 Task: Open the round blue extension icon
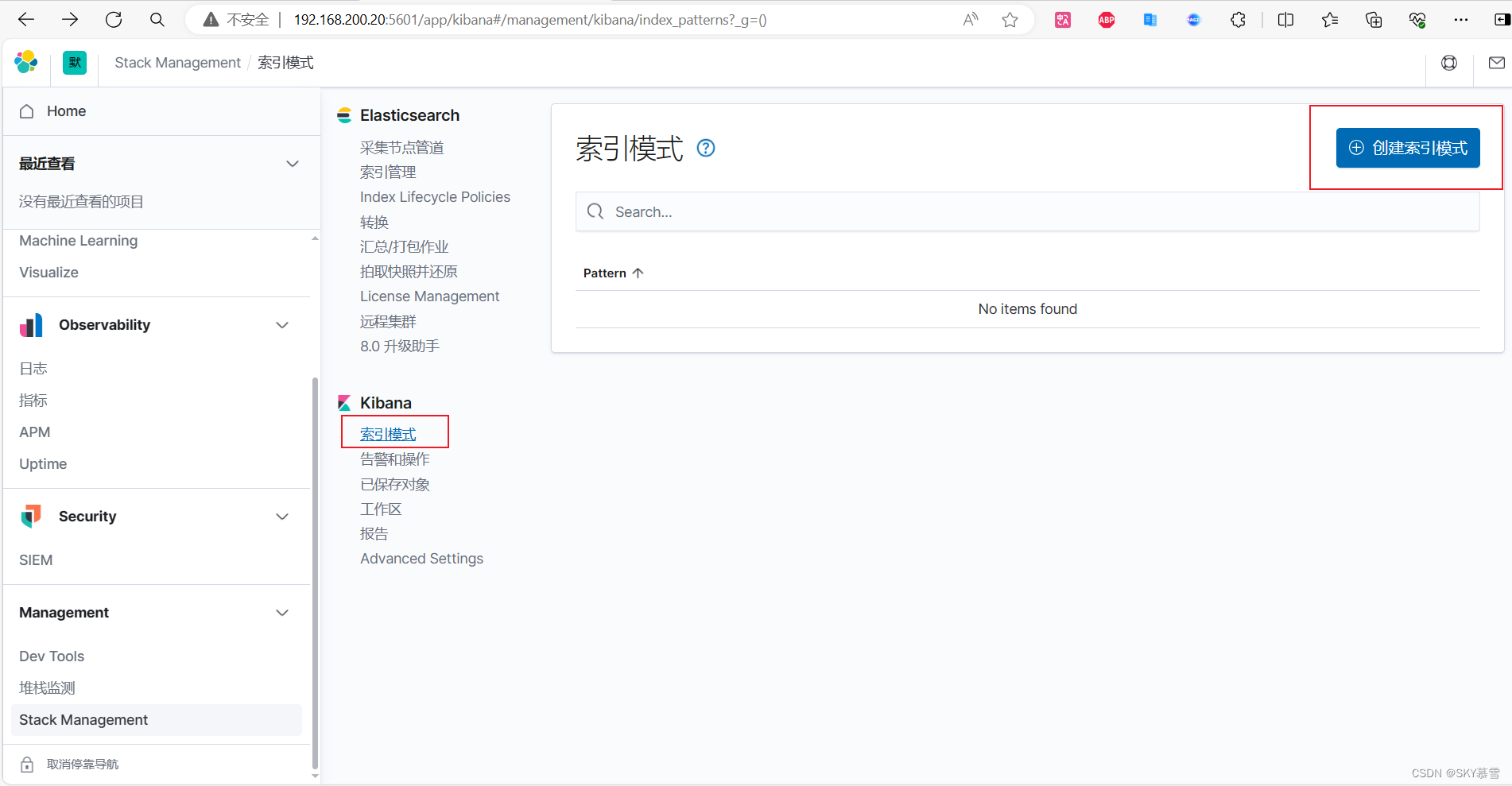[1194, 20]
